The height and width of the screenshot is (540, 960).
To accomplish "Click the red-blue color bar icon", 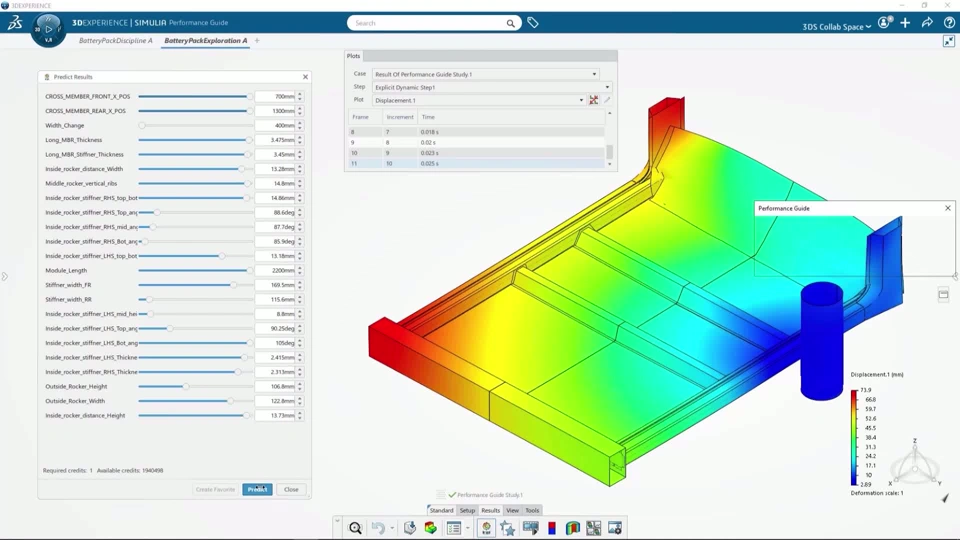I will pos(552,528).
